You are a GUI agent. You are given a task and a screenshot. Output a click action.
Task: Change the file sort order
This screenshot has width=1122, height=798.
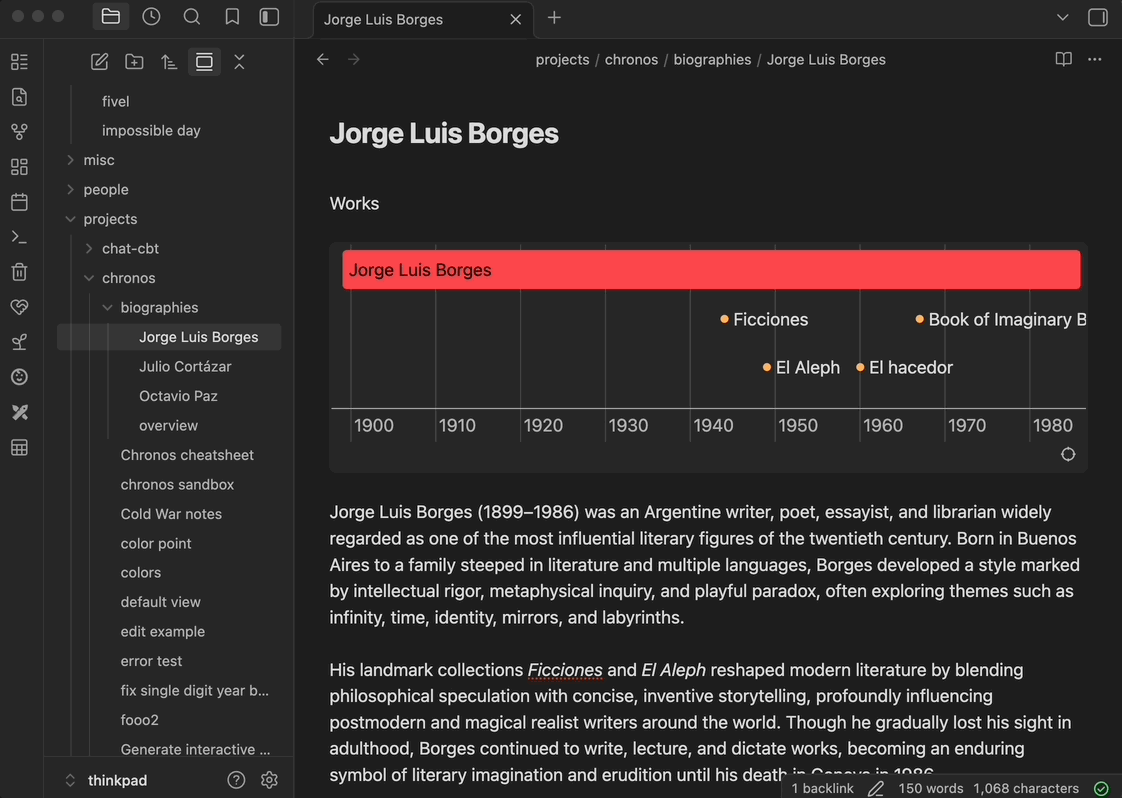[169, 62]
